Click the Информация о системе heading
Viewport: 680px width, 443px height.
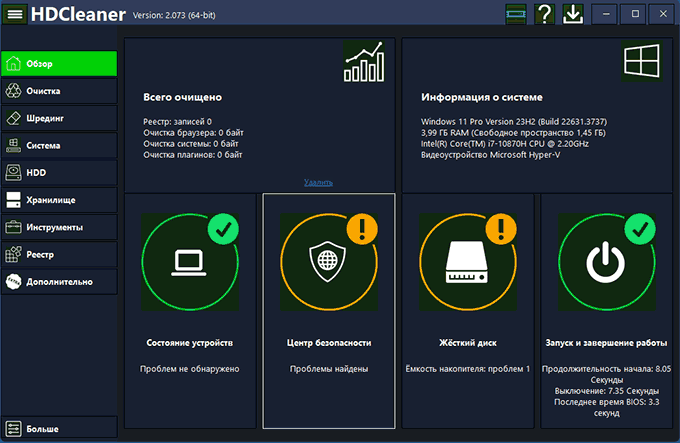(x=482, y=97)
